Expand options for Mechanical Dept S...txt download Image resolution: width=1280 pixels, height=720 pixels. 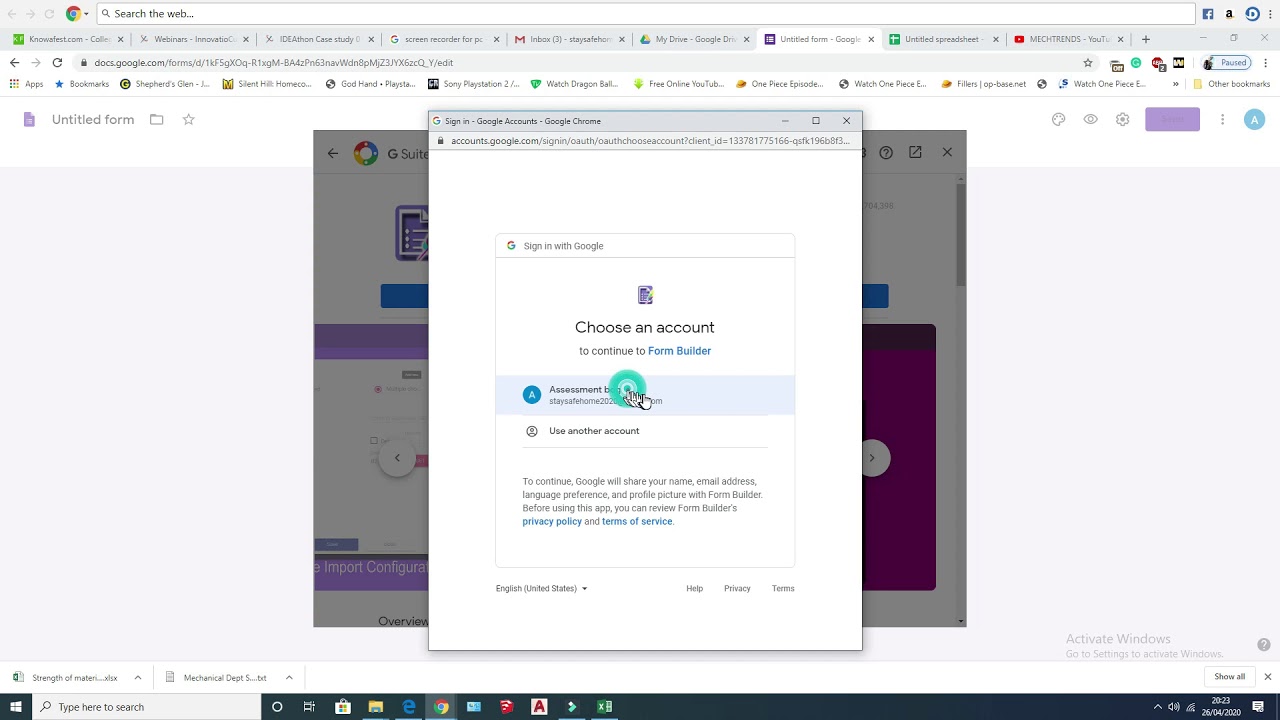(289, 677)
